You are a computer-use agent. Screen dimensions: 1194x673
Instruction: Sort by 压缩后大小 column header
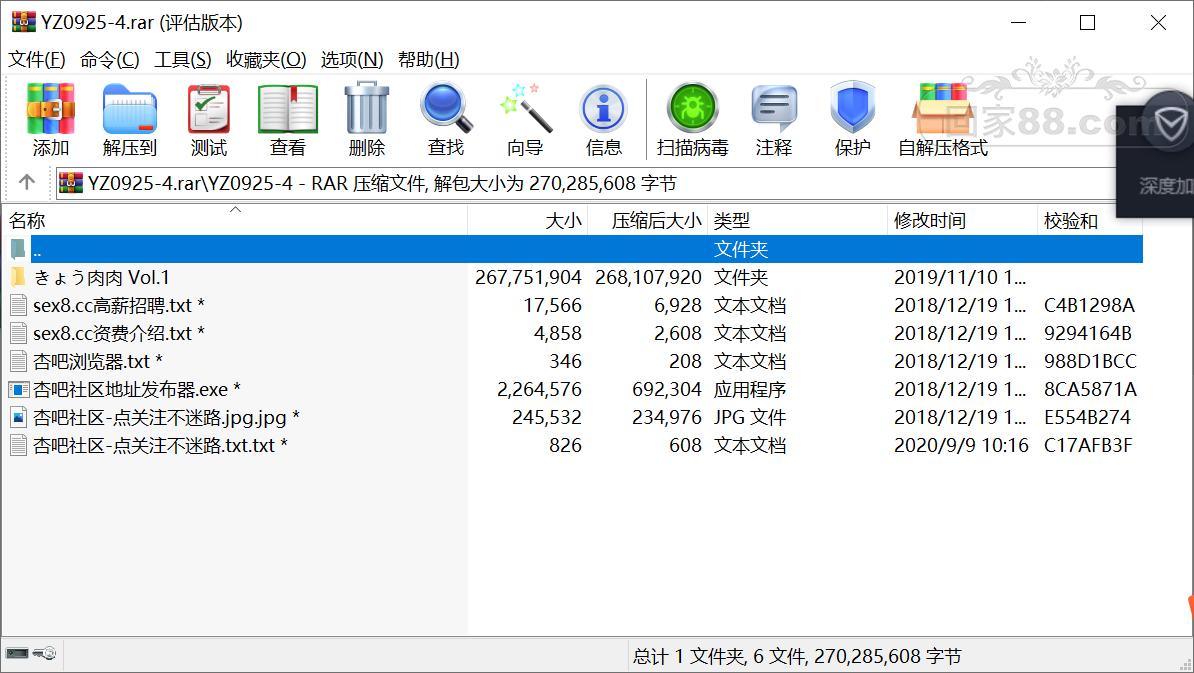click(648, 221)
